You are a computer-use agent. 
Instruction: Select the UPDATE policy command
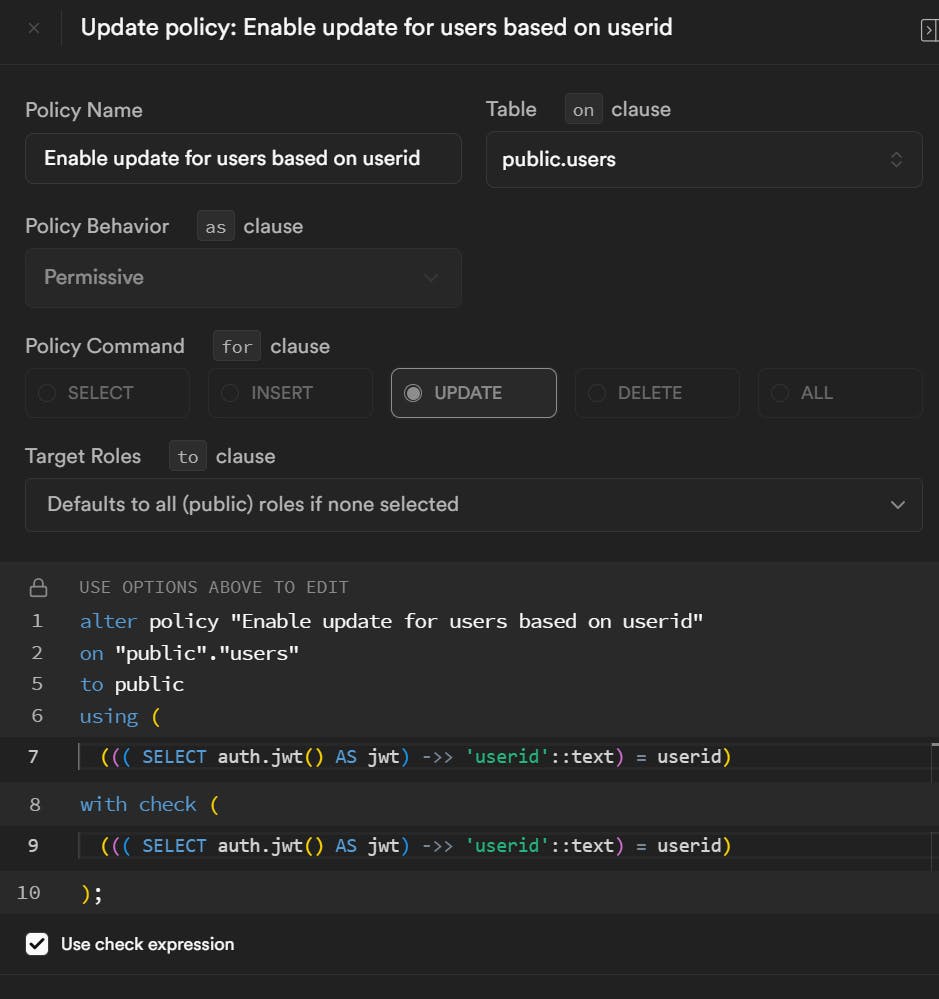tap(473, 393)
